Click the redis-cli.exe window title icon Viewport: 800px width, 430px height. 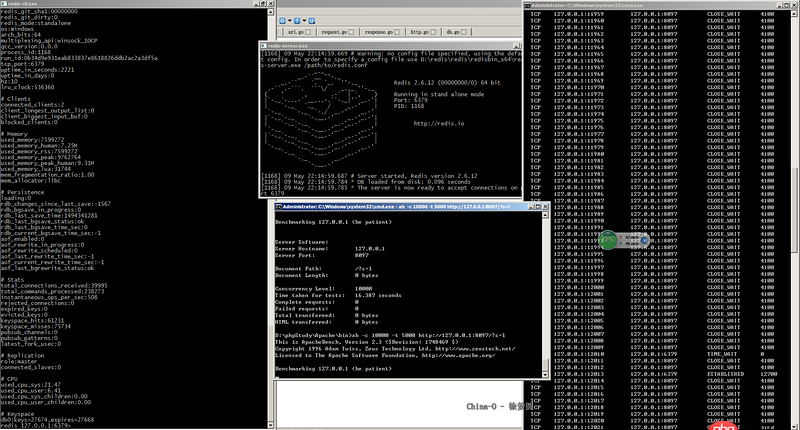point(4,4)
